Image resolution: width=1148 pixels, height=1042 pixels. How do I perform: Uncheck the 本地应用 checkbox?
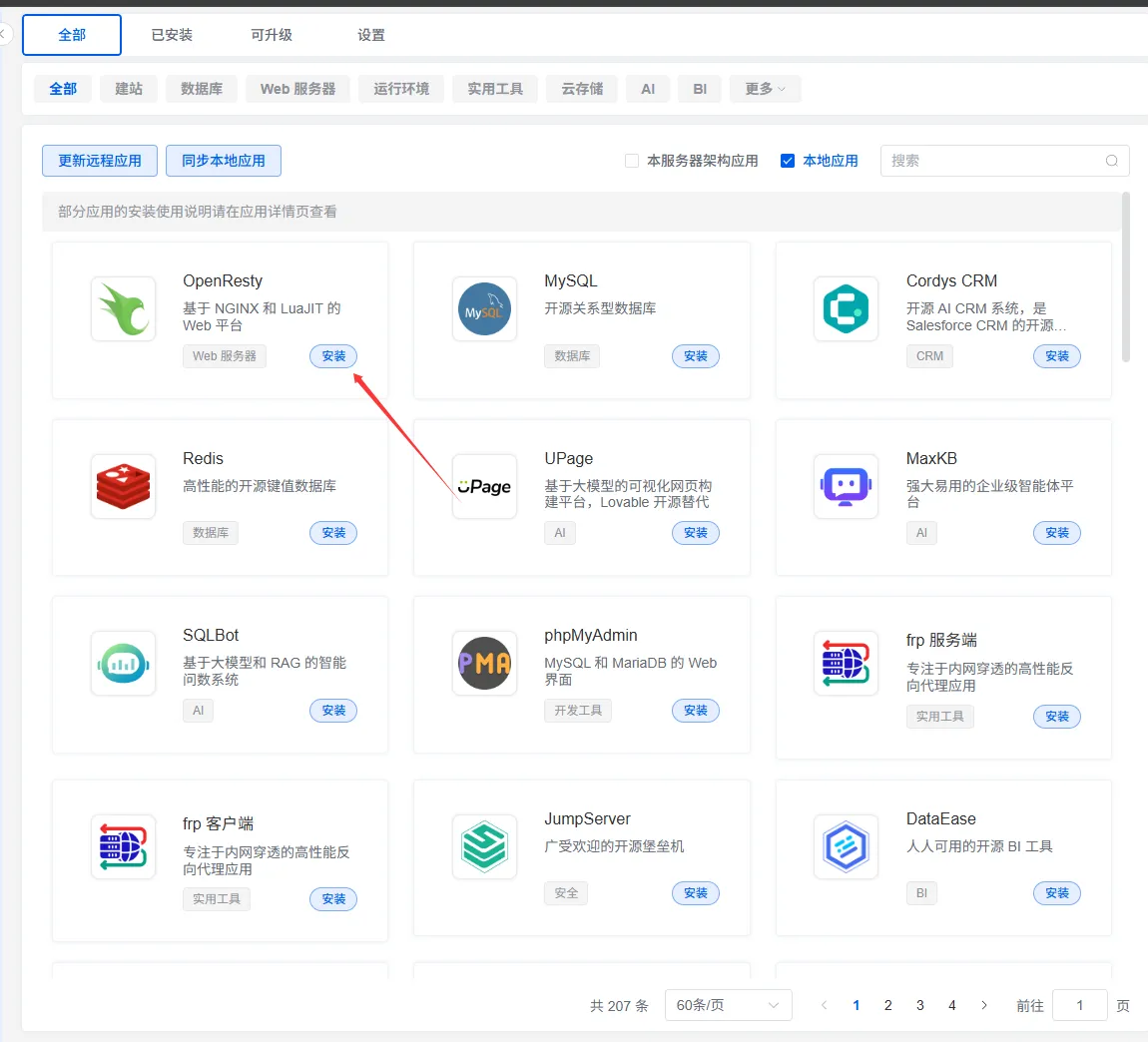(788, 161)
